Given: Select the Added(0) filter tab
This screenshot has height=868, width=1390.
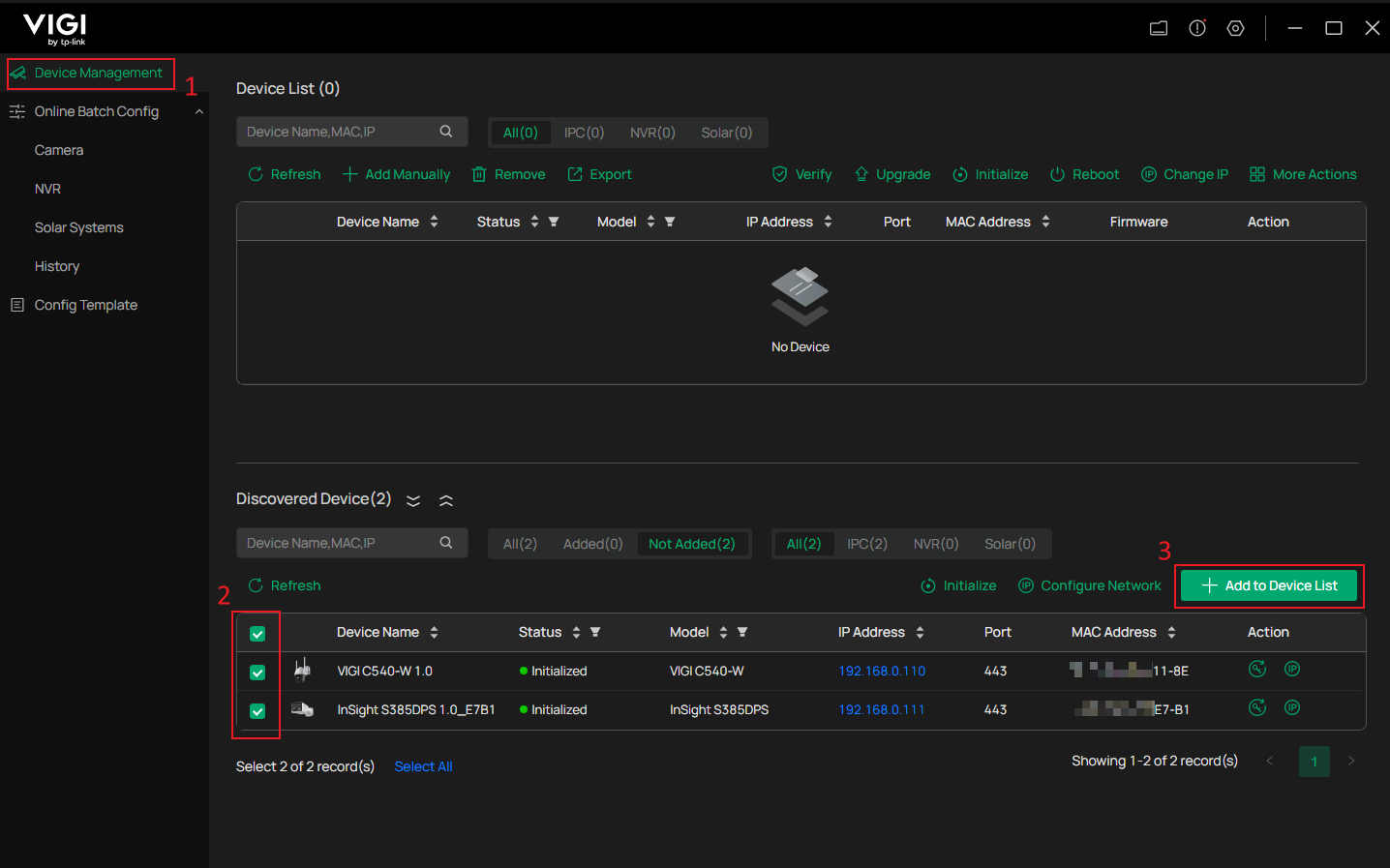Looking at the screenshot, I should [x=592, y=544].
